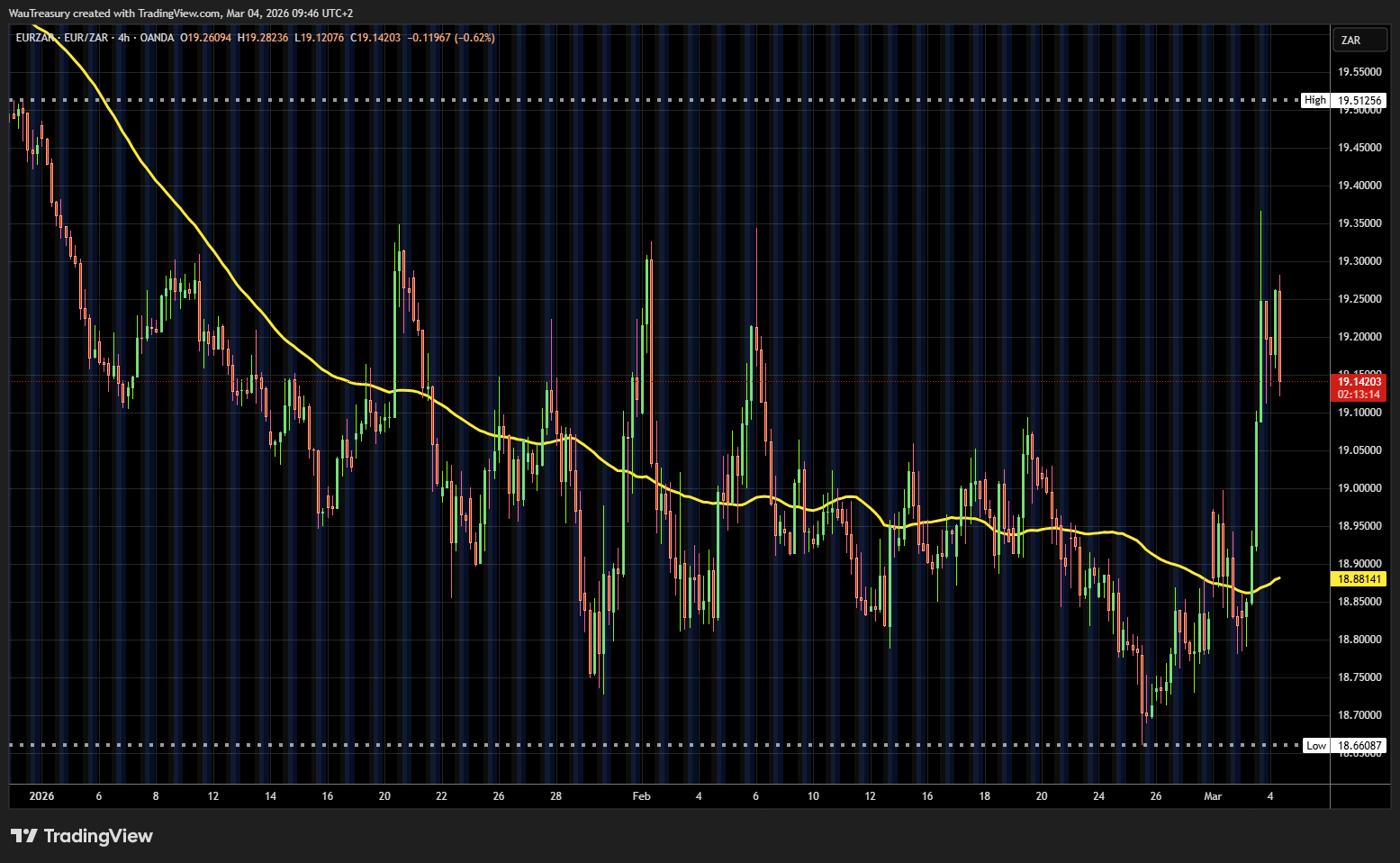This screenshot has height=863, width=1400.
Task: Click the 18.80000 price axis label
Action: (1359, 640)
